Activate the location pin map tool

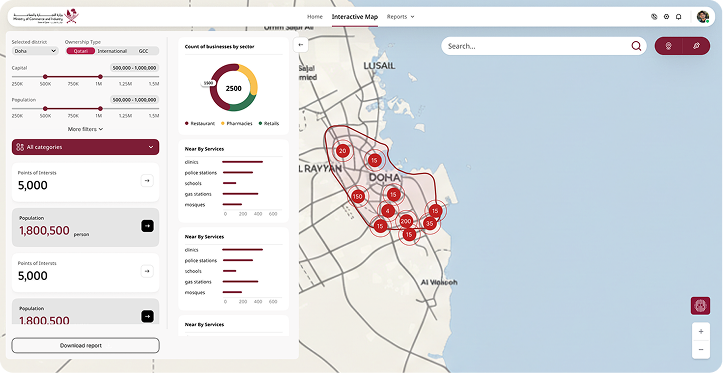[668, 46]
